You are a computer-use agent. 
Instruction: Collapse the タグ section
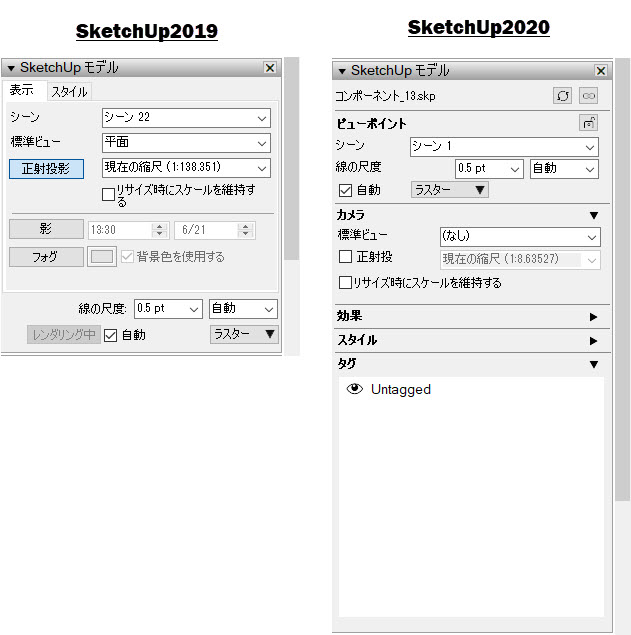594,364
